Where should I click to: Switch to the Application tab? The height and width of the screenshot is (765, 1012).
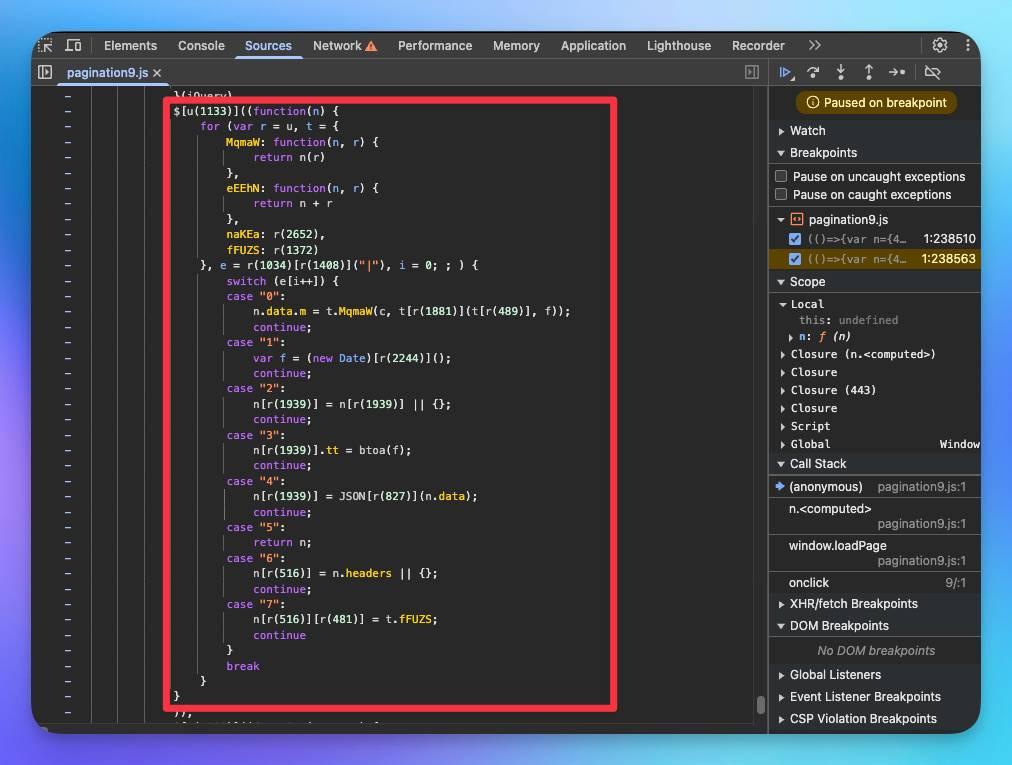[x=593, y=46]
